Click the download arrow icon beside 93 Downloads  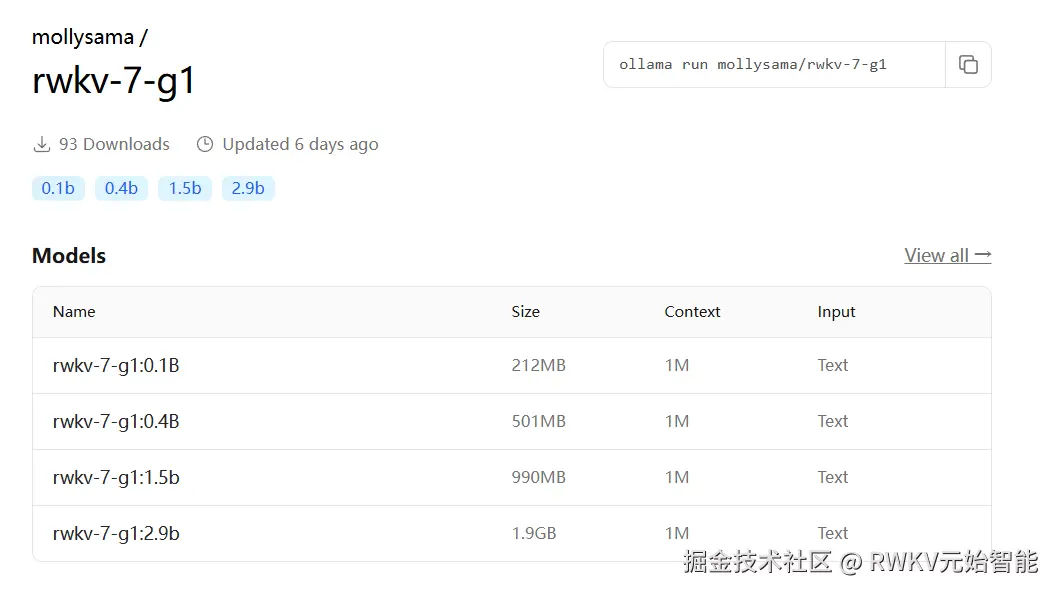[x=42, y=144]
